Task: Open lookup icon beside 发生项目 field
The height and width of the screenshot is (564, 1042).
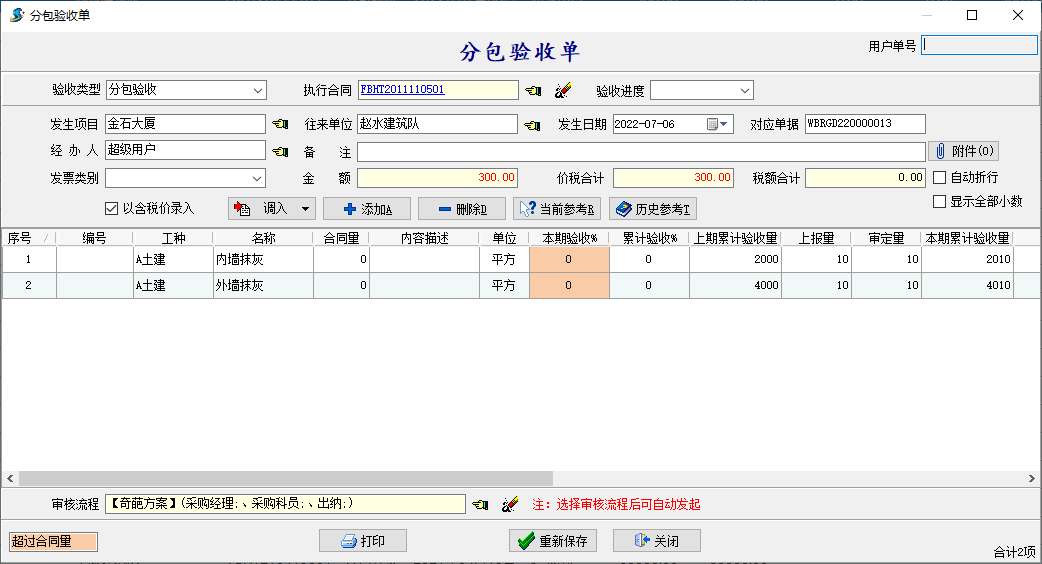Action: click(280, 124)
